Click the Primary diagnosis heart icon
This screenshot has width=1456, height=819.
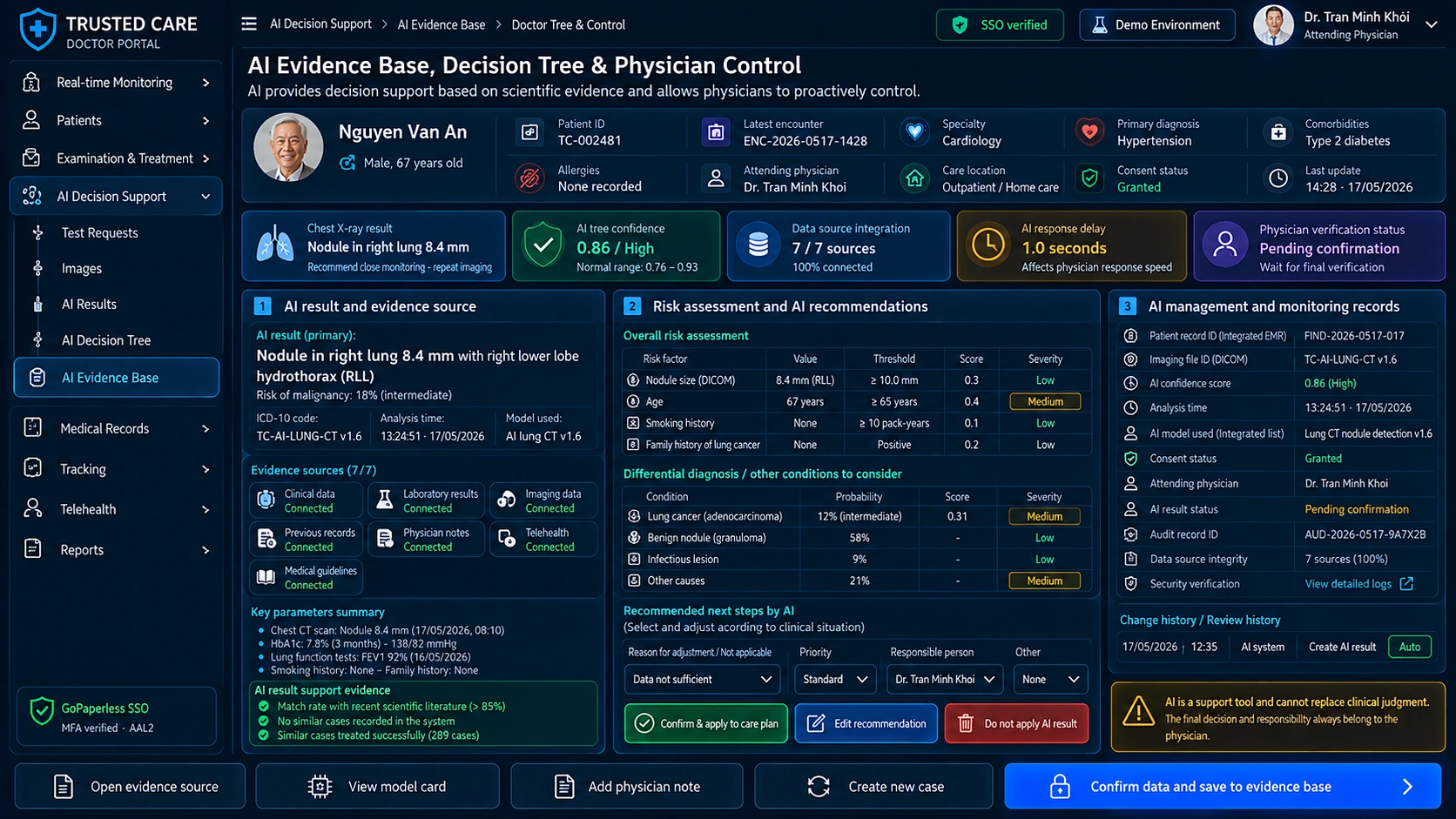coord(1089,132)
